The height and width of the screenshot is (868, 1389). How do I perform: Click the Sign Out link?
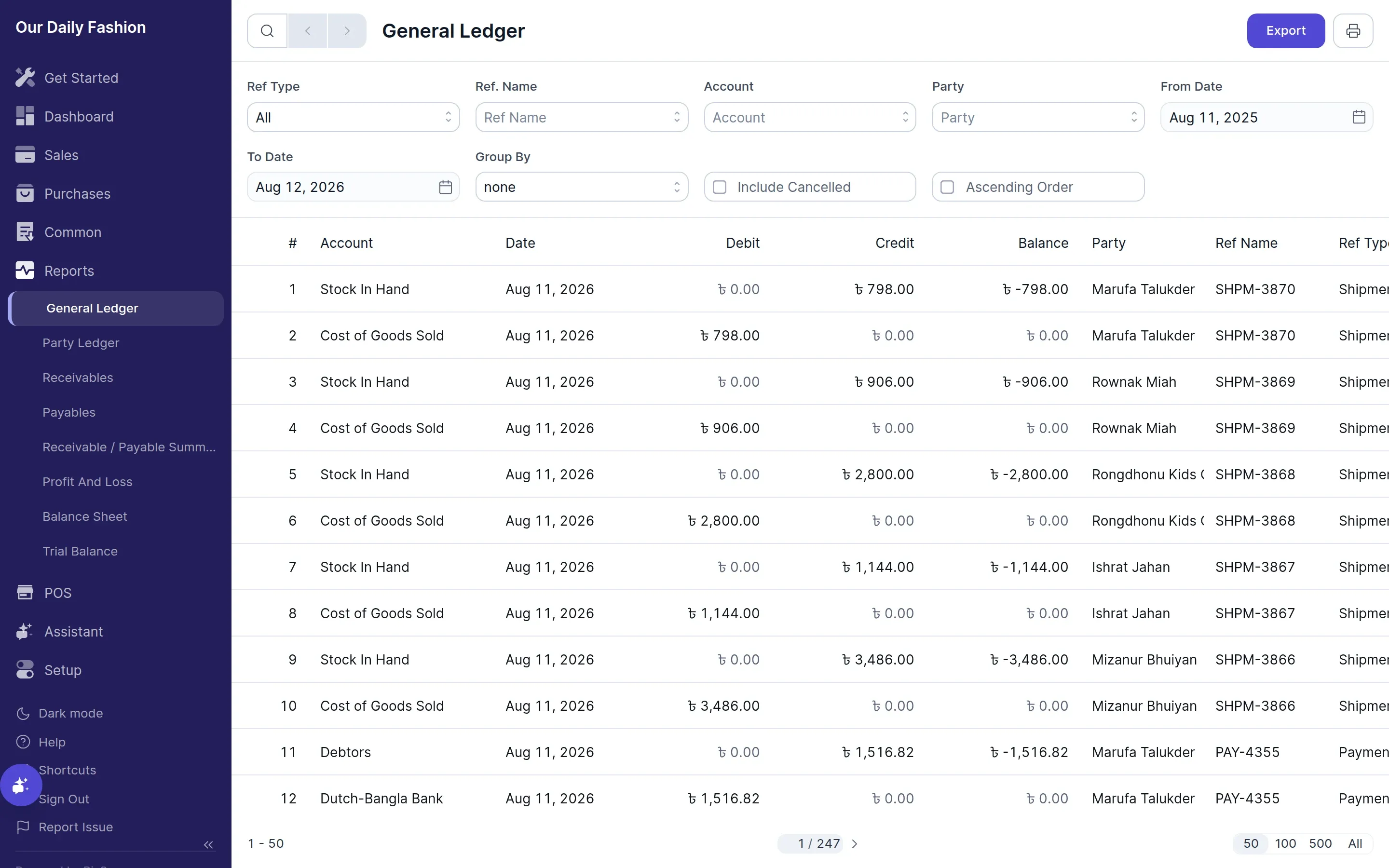(x=64, y=799)
